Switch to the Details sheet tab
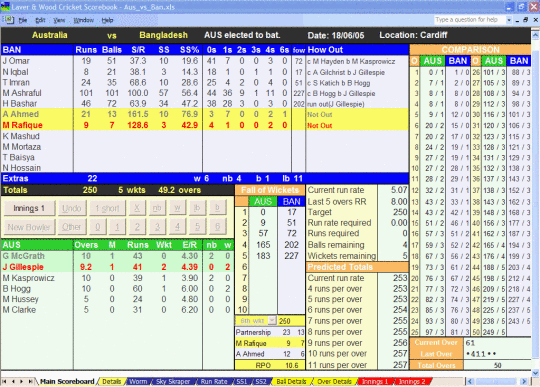Image resolution: width=540 pixels, height=387 pixels. tap(112, 381)
